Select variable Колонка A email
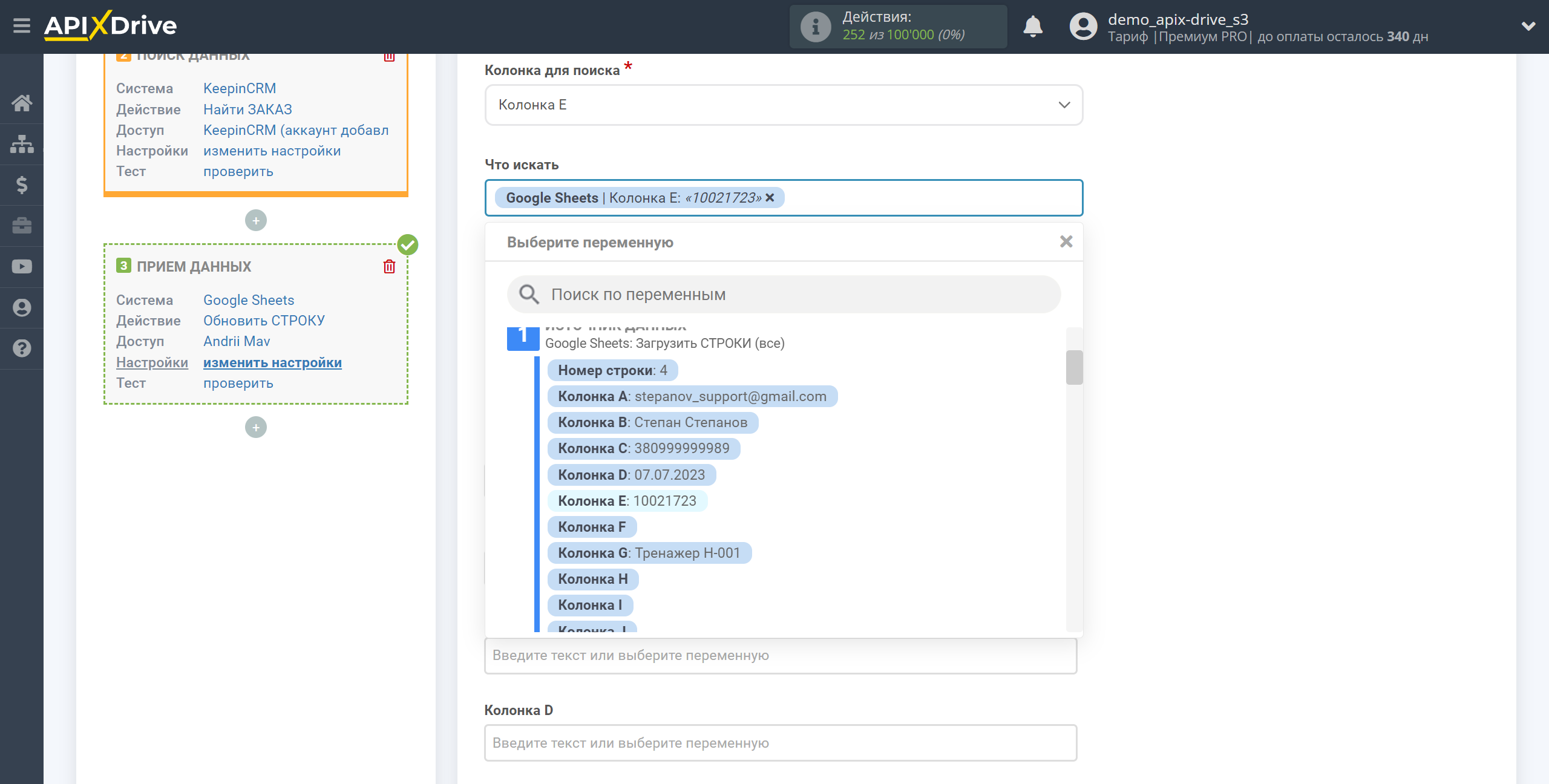1549x784 pixels. point(692,396)
